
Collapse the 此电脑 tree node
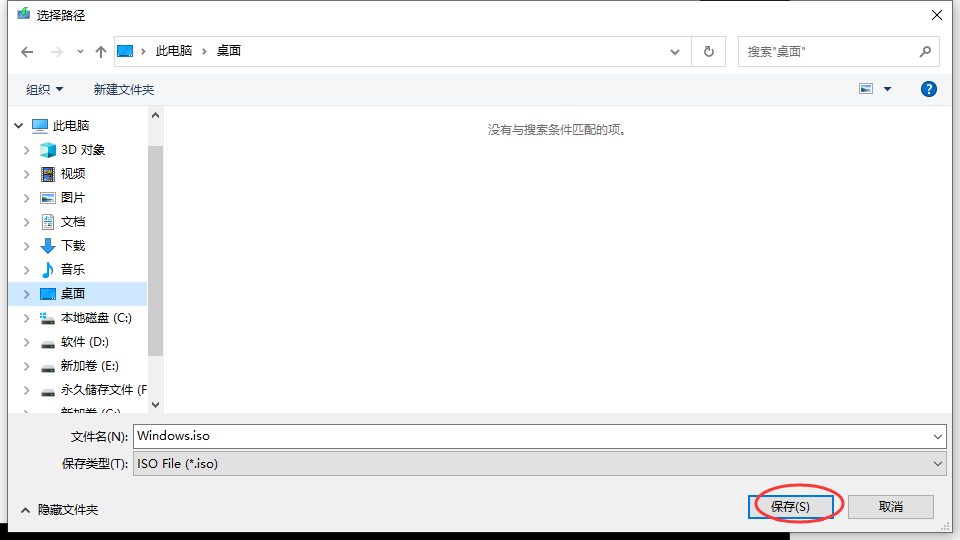[19, 126]
